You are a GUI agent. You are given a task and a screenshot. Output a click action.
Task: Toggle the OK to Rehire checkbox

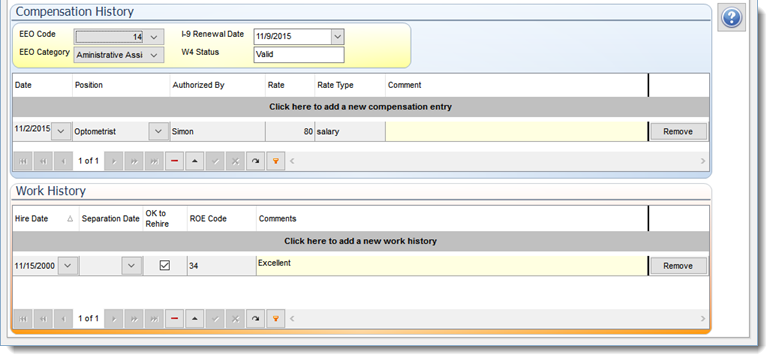point(165,265)
